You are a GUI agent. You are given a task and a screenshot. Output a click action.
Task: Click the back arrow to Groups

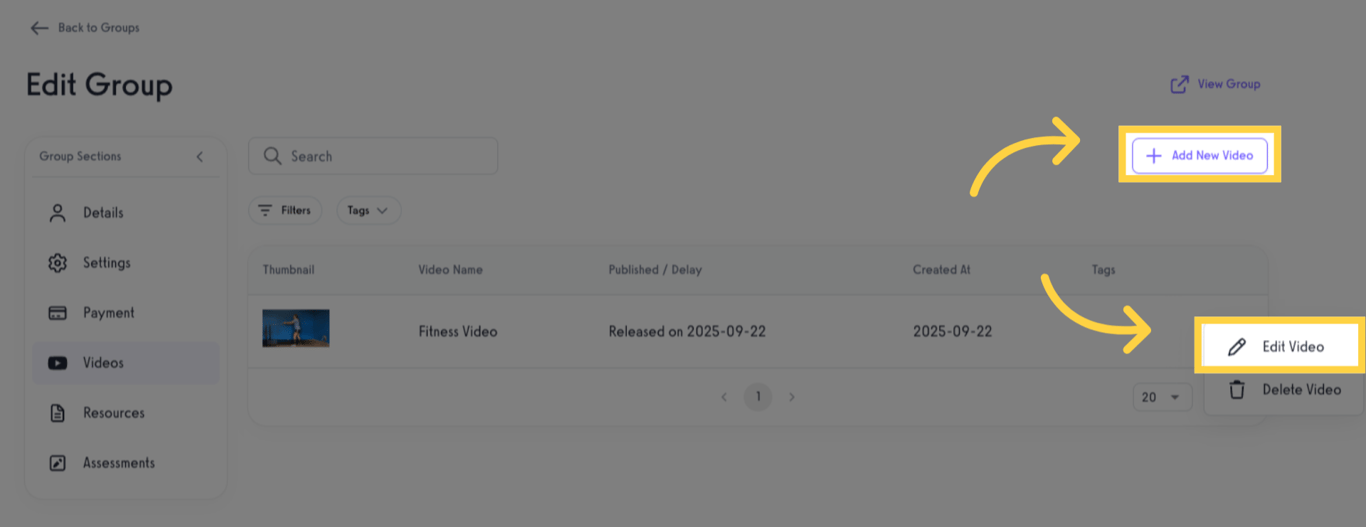tap(39, 28)
